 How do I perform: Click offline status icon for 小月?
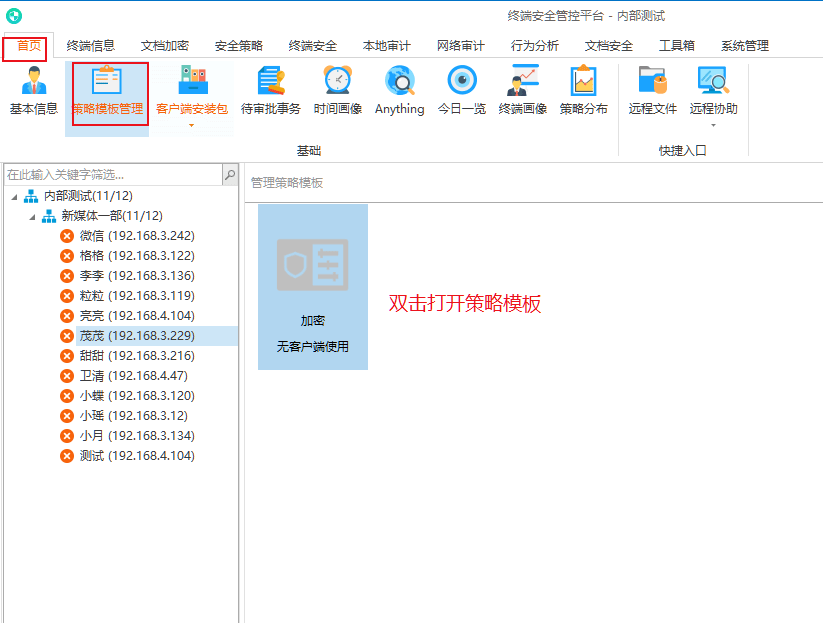pyautogui.click(x=67, y=436)
